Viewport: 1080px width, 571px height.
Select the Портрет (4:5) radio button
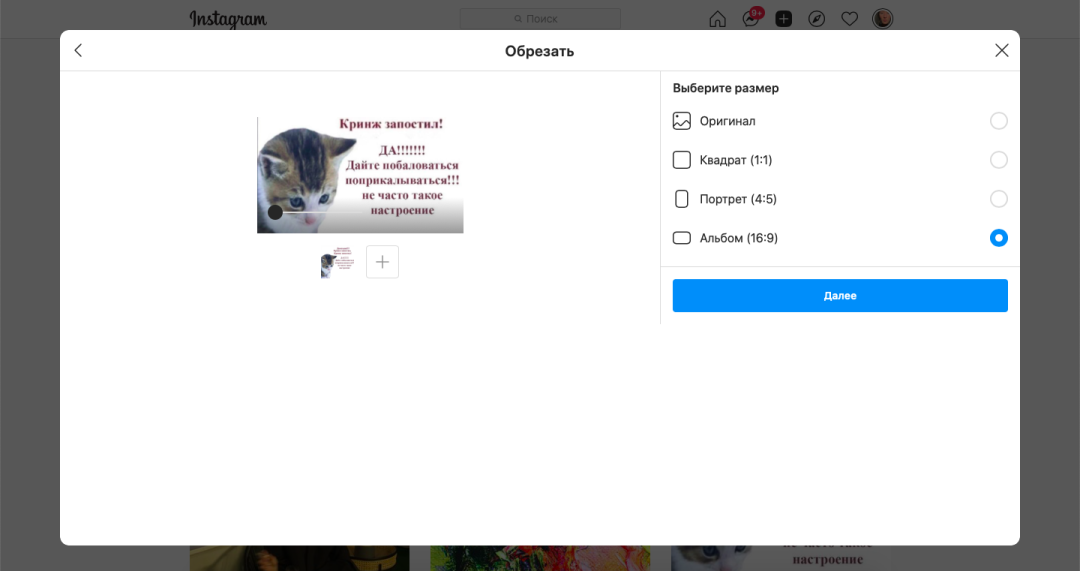click(x=998, y=199)
